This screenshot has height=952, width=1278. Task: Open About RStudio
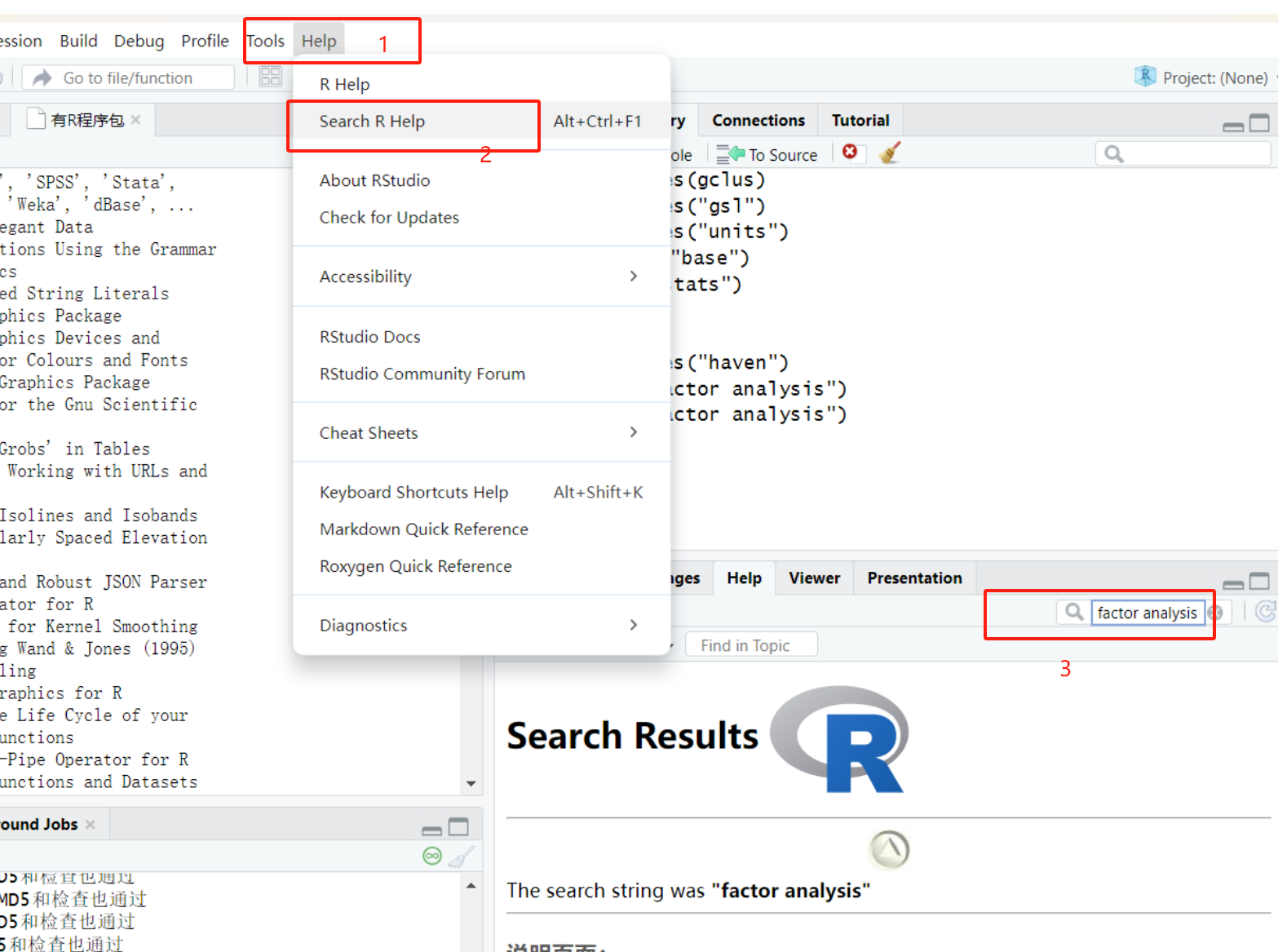[481, 180]
